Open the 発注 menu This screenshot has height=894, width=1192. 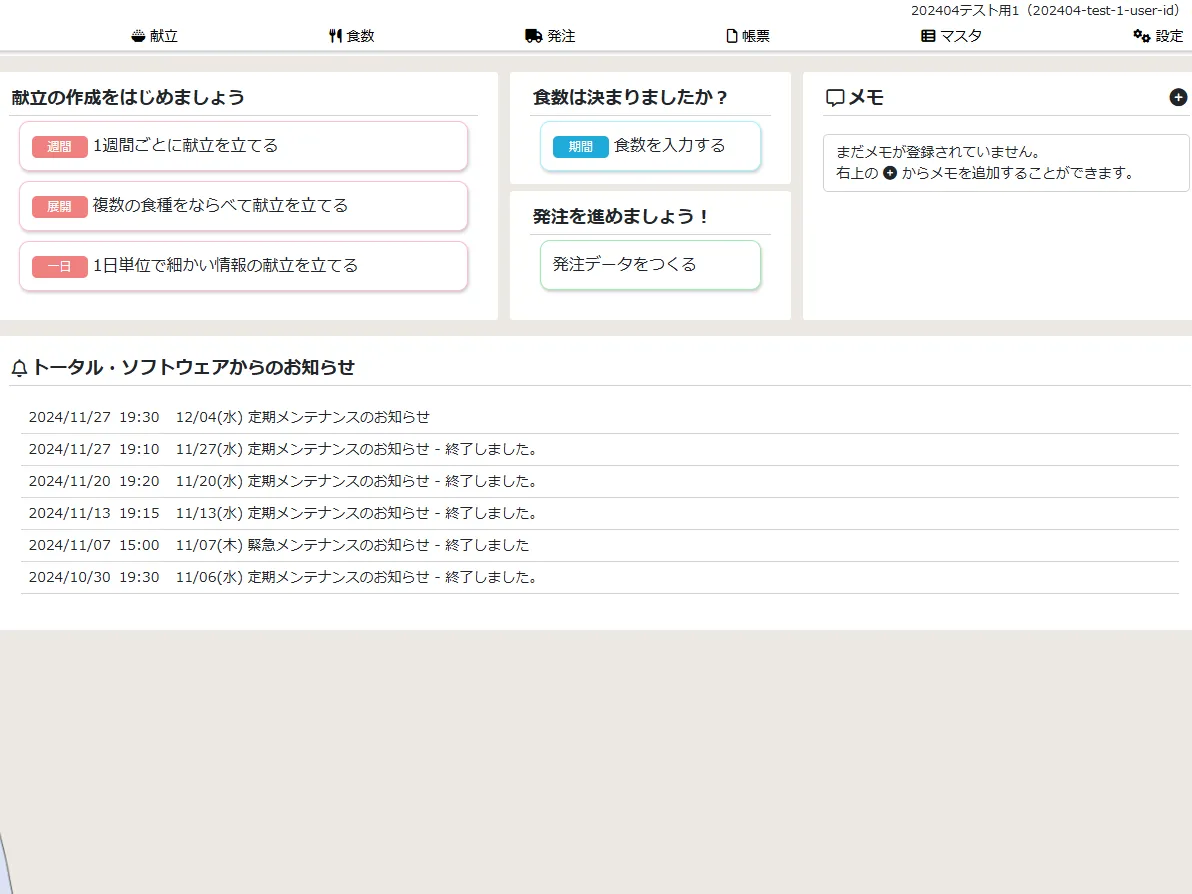pos(561,36)
